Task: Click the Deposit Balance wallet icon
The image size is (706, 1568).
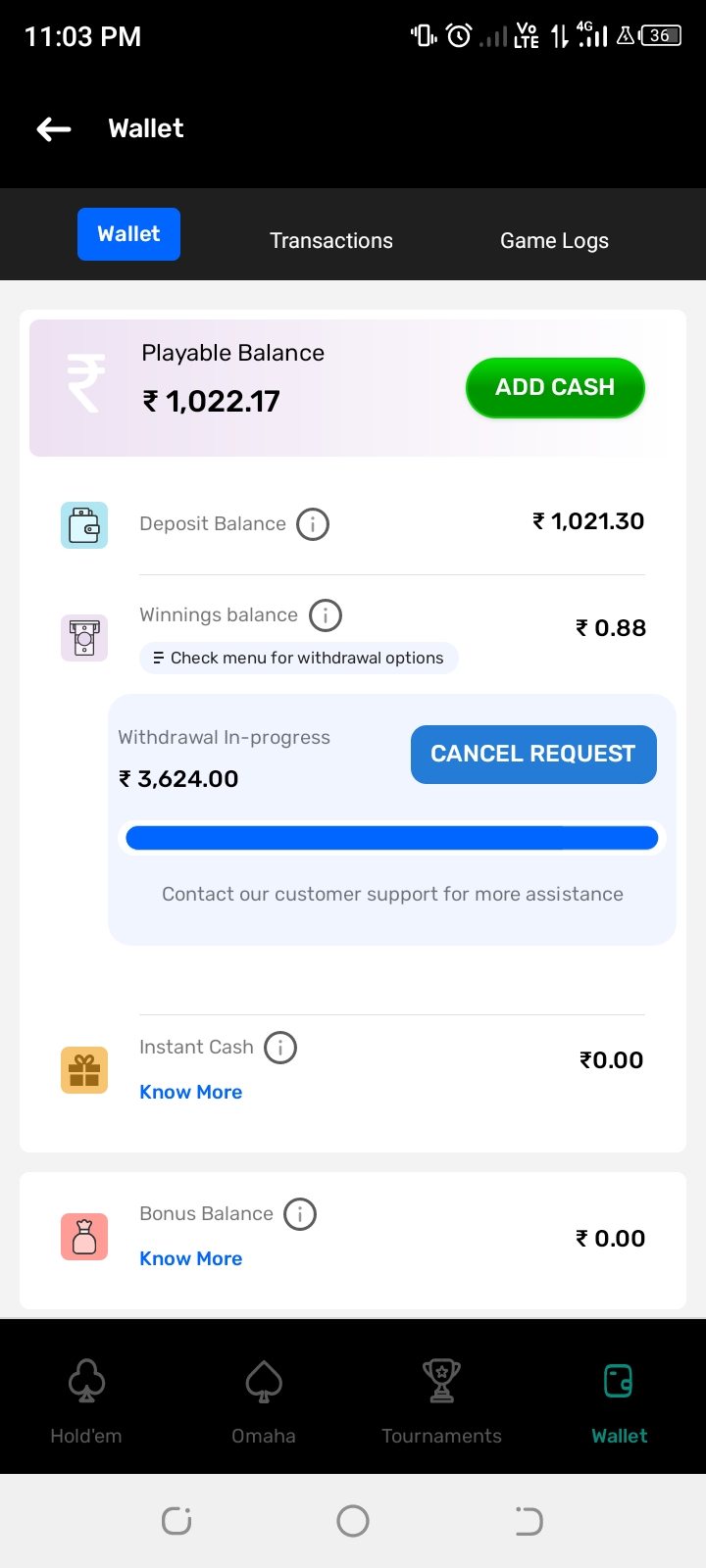Action: tap(84, 525)
